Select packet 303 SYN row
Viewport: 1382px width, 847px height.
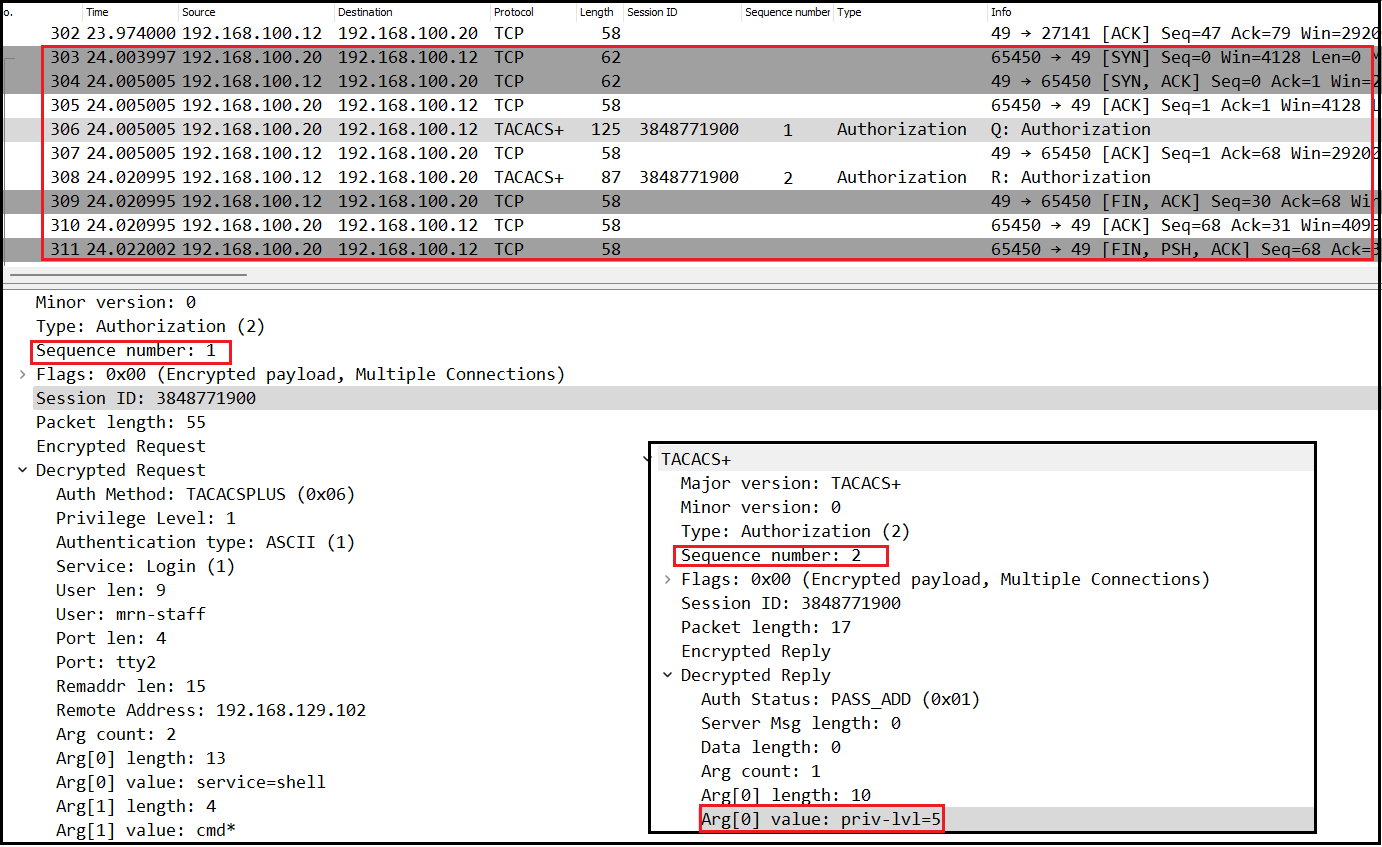[600, 57]
